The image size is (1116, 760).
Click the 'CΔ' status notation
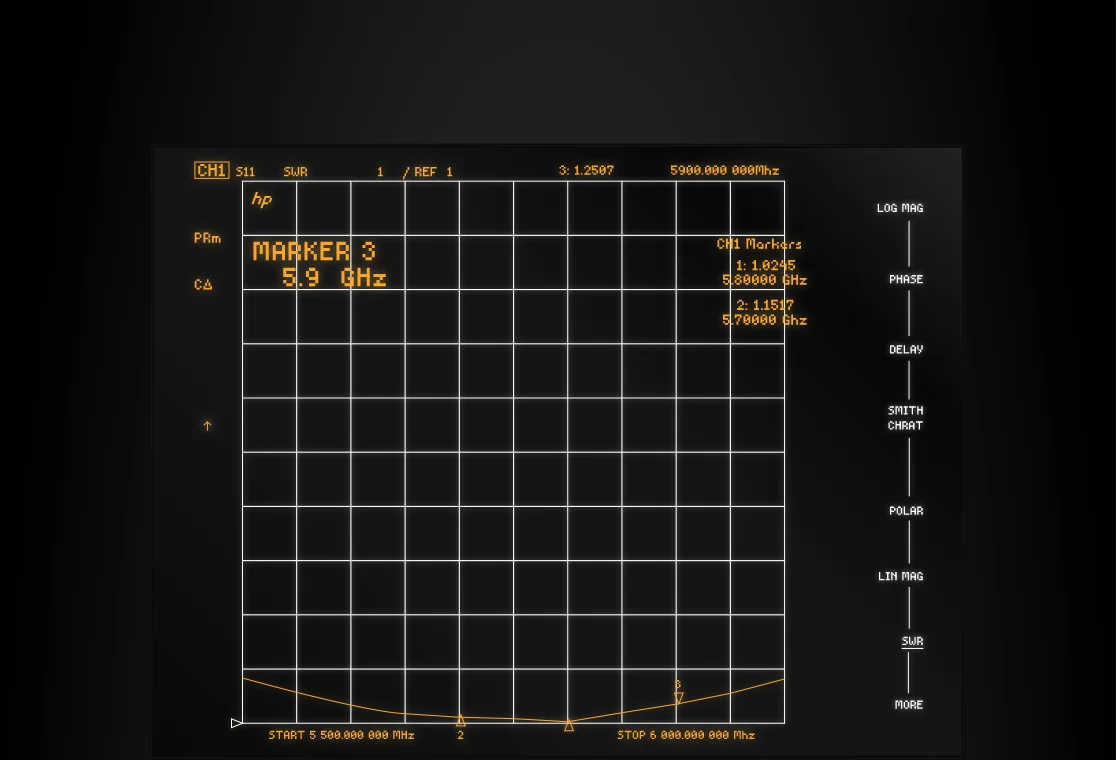[203, 285]
